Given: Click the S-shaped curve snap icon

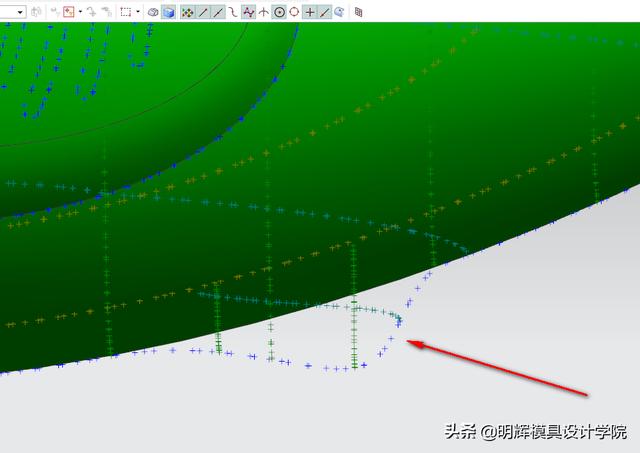Looking at the screenshot, I should [233, 12].
